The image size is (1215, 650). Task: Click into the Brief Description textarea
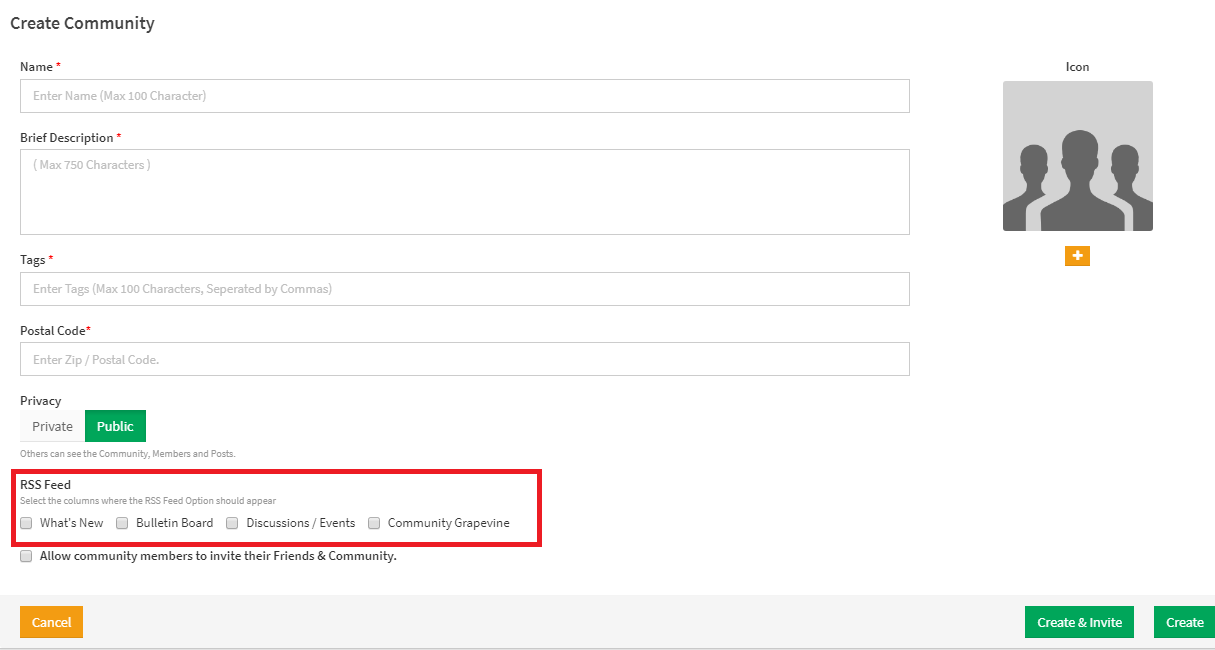pos(465,192)
